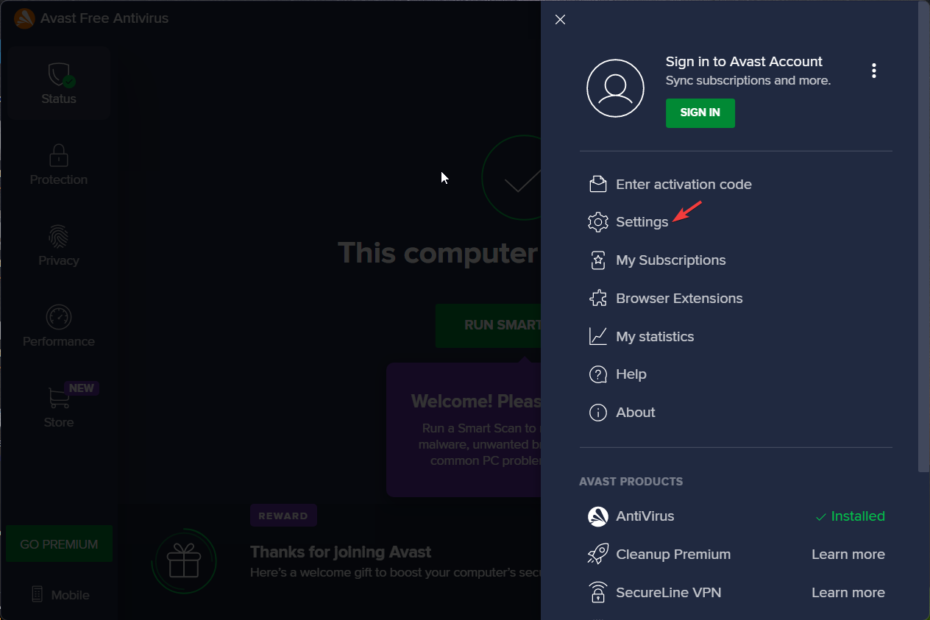This screenshot has width=930, height=620.
Task: Click the Cleanup Premium rocket icon
Action: point(598,554)
